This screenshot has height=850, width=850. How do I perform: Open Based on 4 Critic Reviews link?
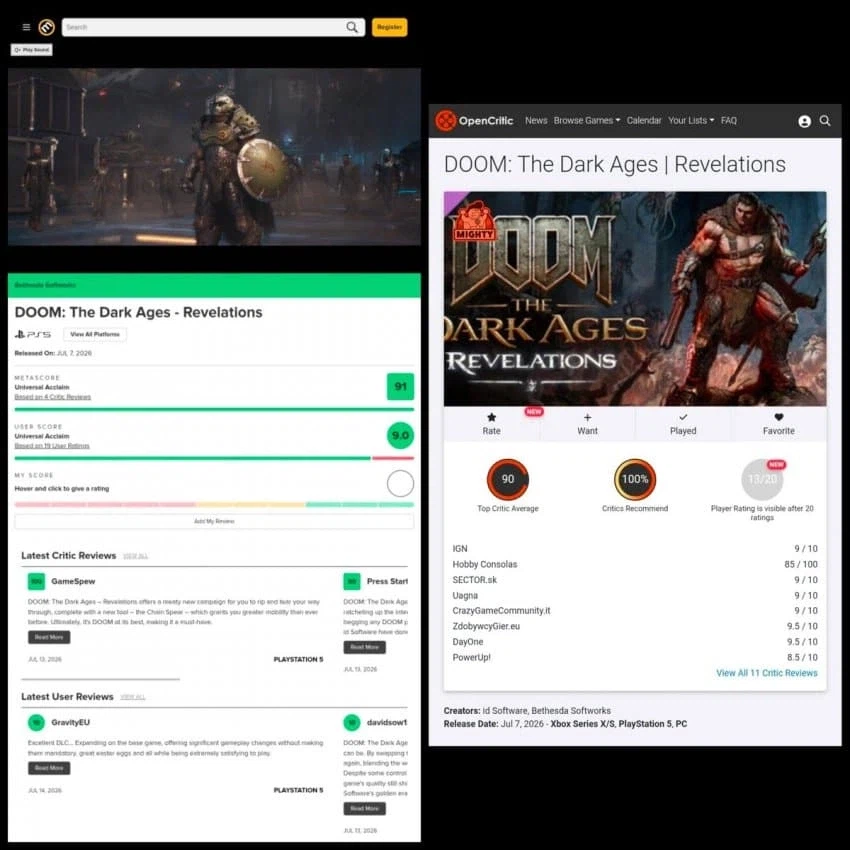(53, 397)
